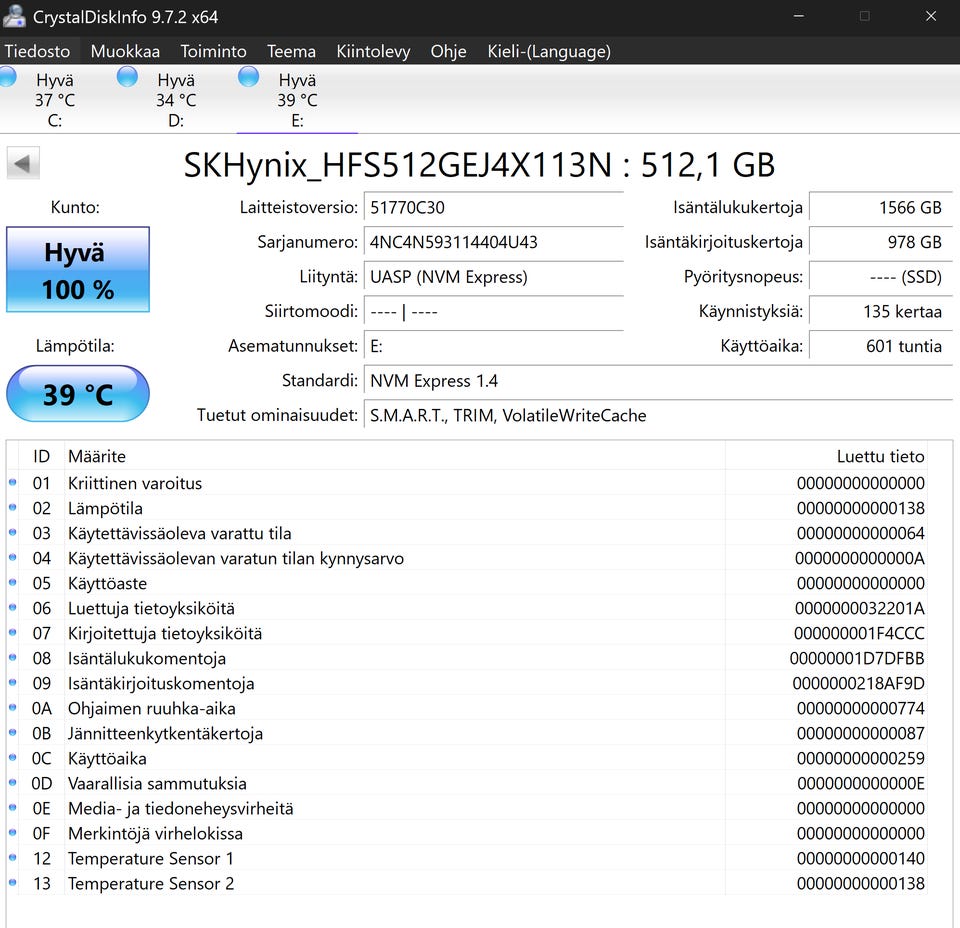Click status dot beside Käyttöaste row
Viewport: 960px width, 928px height.
(x=13, y=583)
